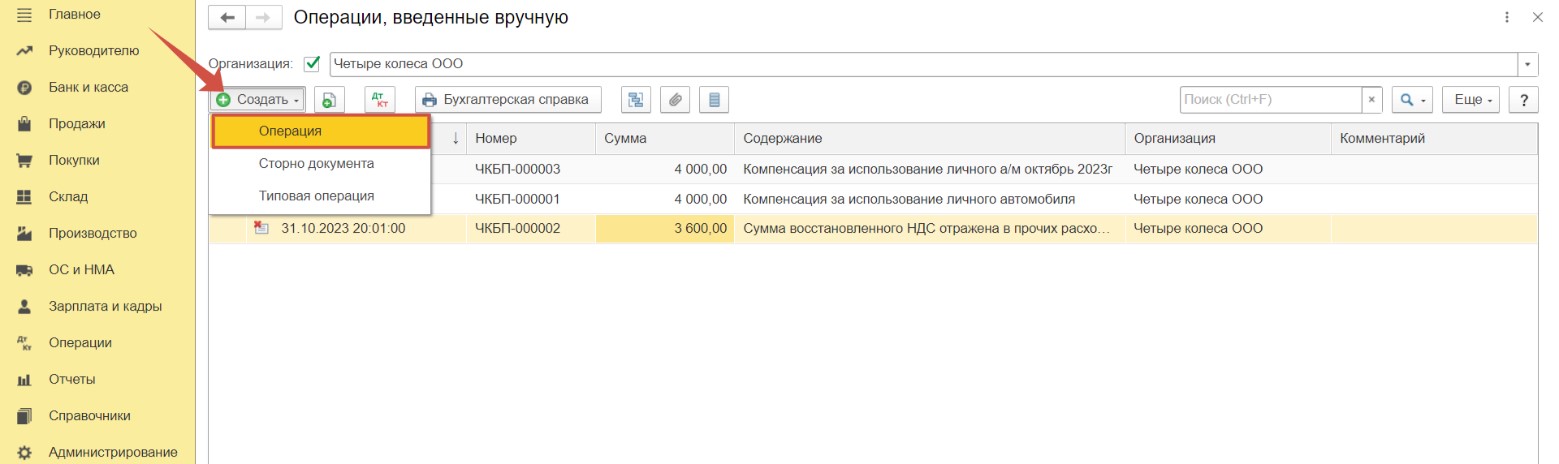Image resolution: width=1559 pixels, height=464 pixels.
Task: Click the copy document icon next to Создать
Action: (x=329, y=100)
